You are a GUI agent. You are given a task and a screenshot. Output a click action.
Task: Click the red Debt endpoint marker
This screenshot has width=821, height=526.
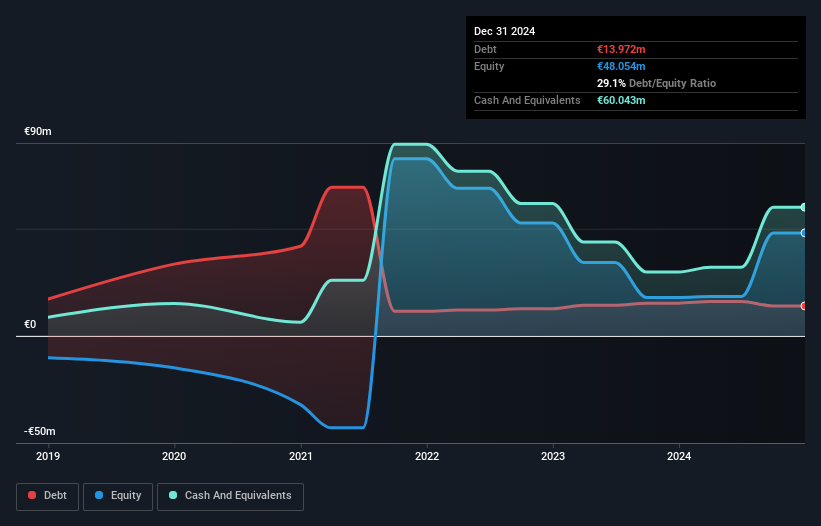pos(804,306)
